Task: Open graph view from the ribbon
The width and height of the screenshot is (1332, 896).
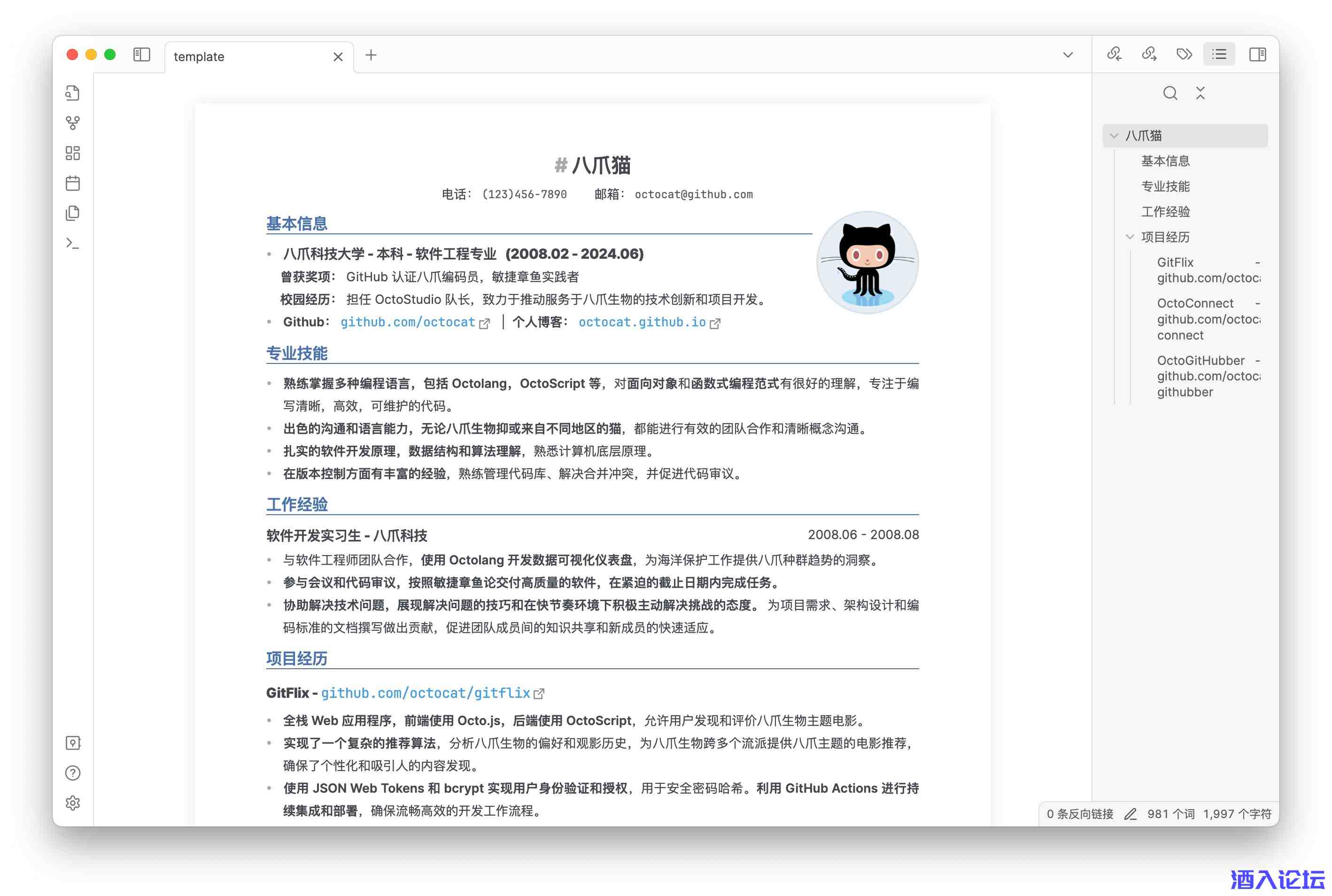Action: point(73,123)
